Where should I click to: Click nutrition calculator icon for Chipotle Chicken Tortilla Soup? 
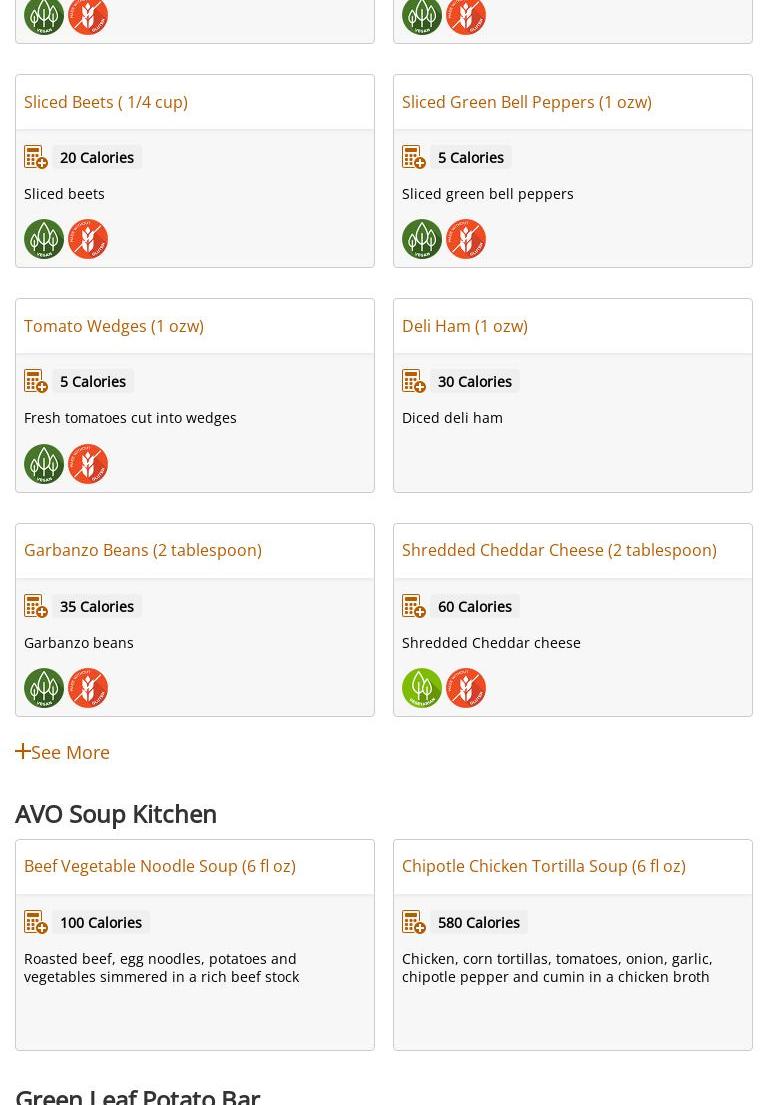click(x=414, y=923)
